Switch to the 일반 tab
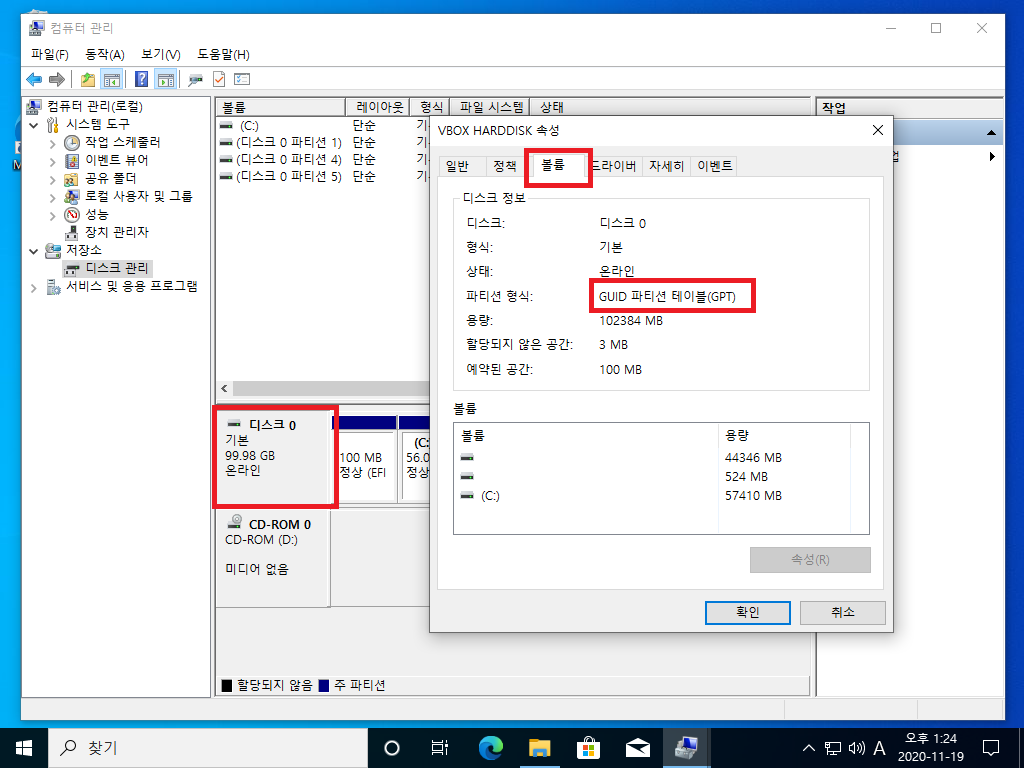The image size is (1024, 768). click(x=457, y=166)
